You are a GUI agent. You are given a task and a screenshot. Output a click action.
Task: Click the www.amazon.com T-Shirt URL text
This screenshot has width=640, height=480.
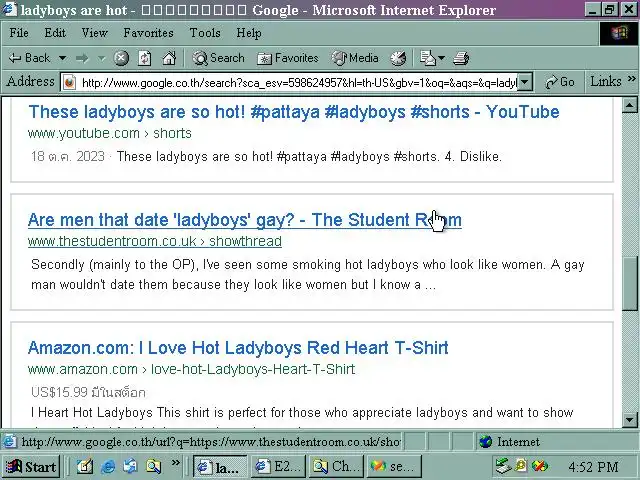[191, 369]
